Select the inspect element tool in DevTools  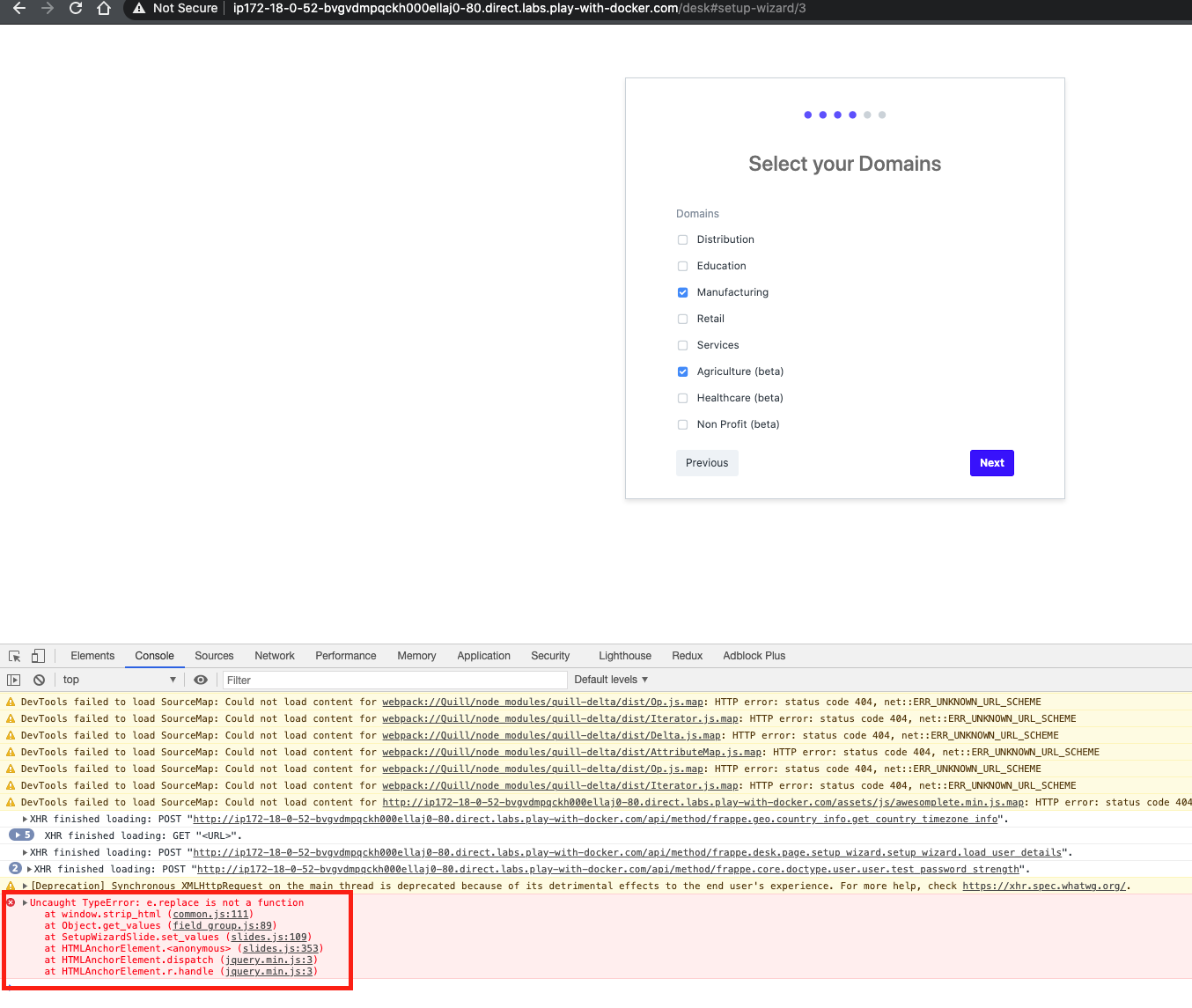pos(14,655)
